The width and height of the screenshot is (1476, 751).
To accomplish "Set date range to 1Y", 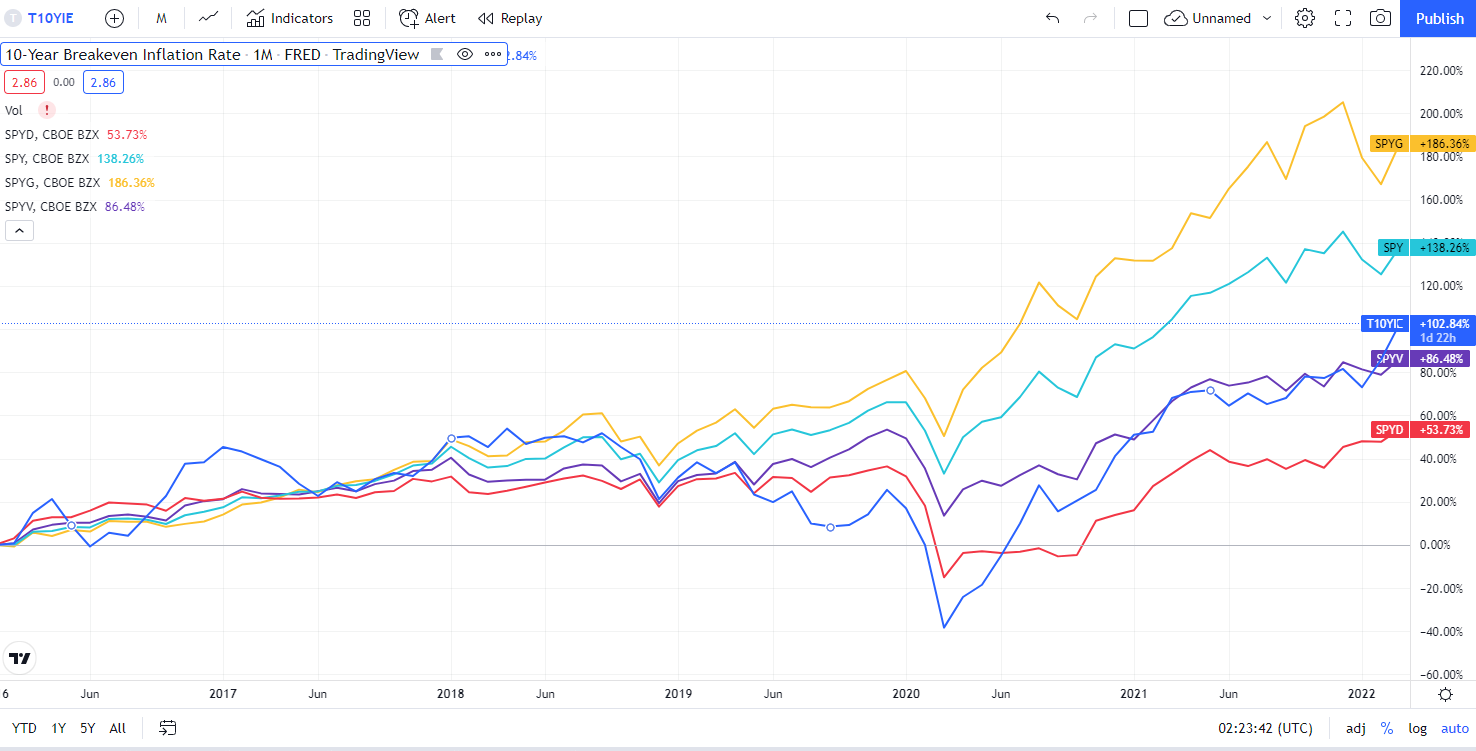I will pyautogui.click(x=59, y=728).
